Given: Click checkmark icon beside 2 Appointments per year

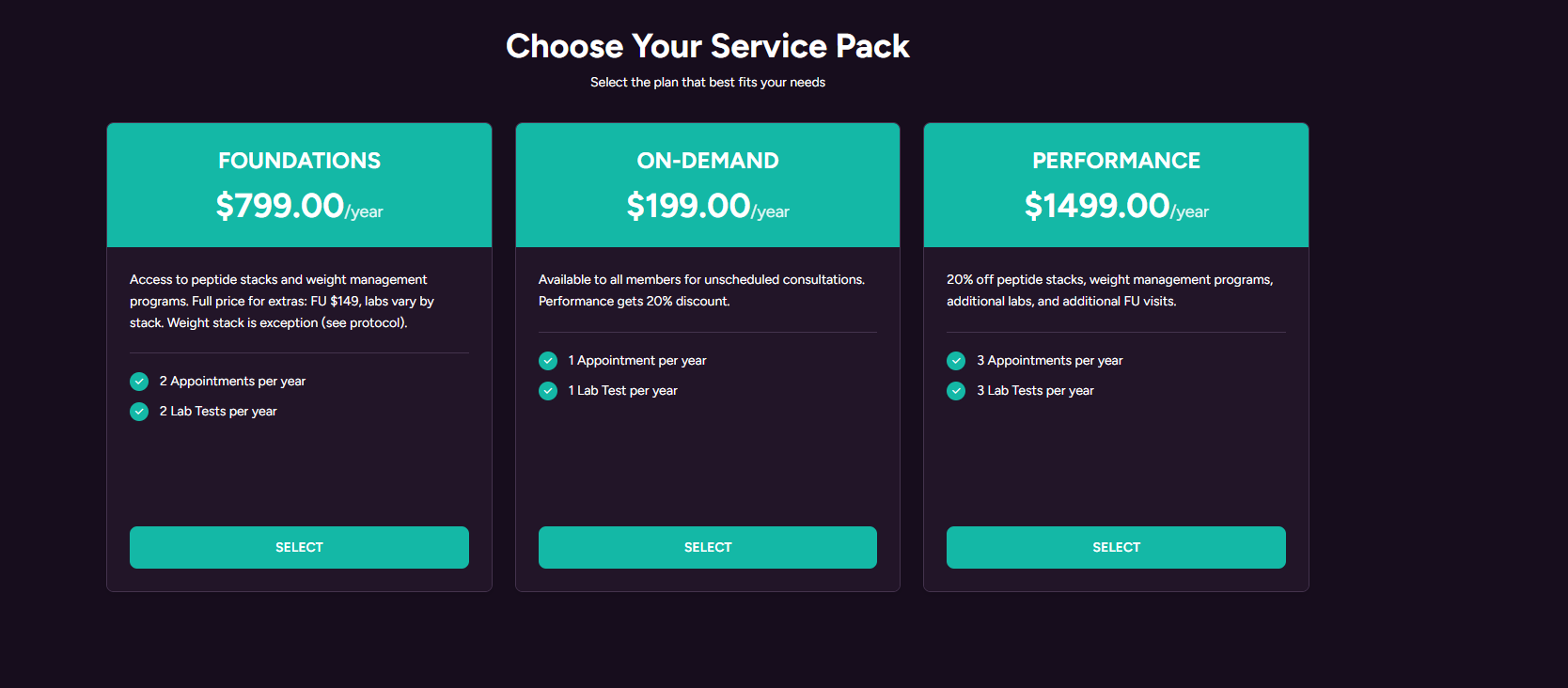Looking at the screenshot, I should point(139,382).
